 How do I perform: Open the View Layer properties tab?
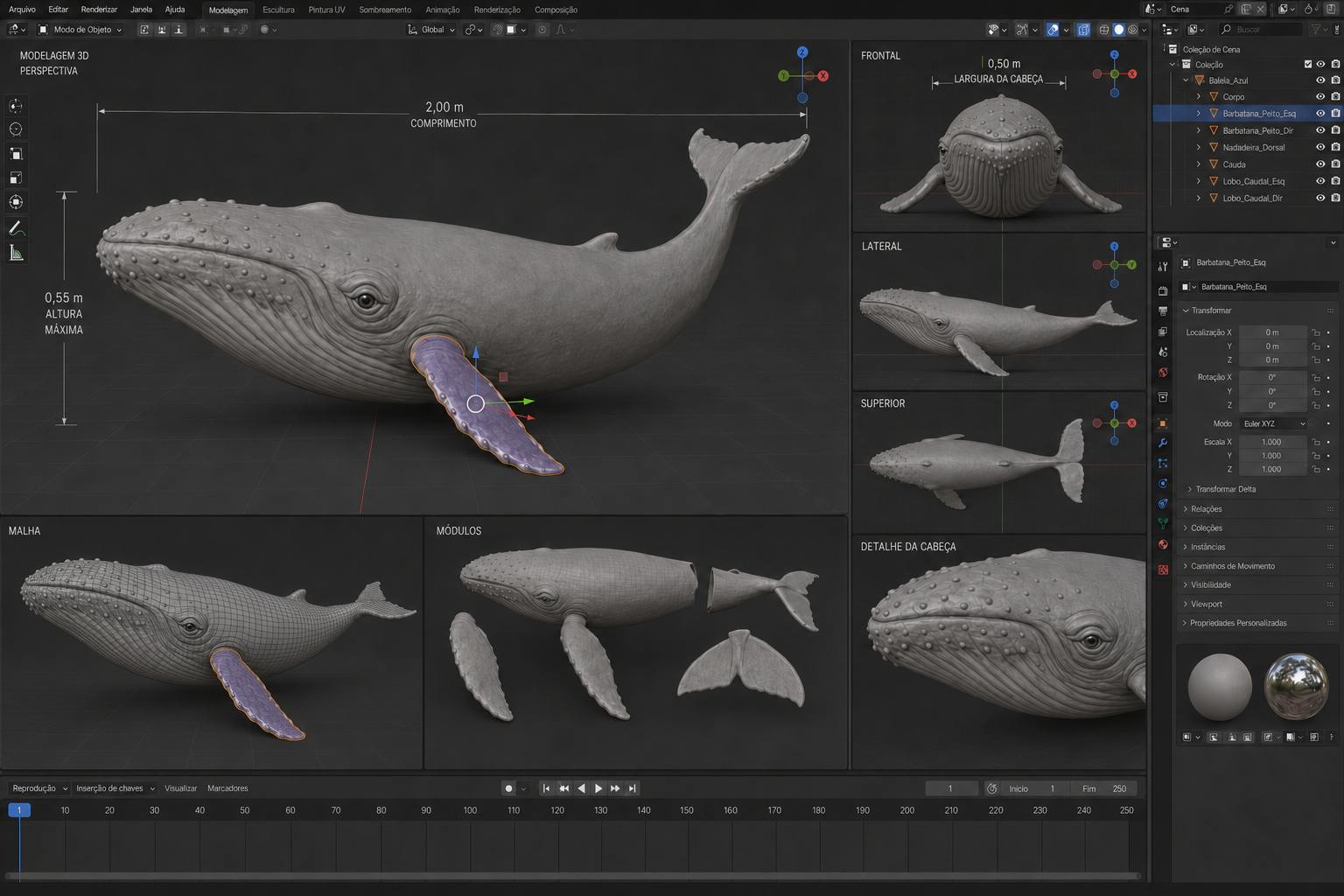pyautogui.click(x=1163, y=332)
